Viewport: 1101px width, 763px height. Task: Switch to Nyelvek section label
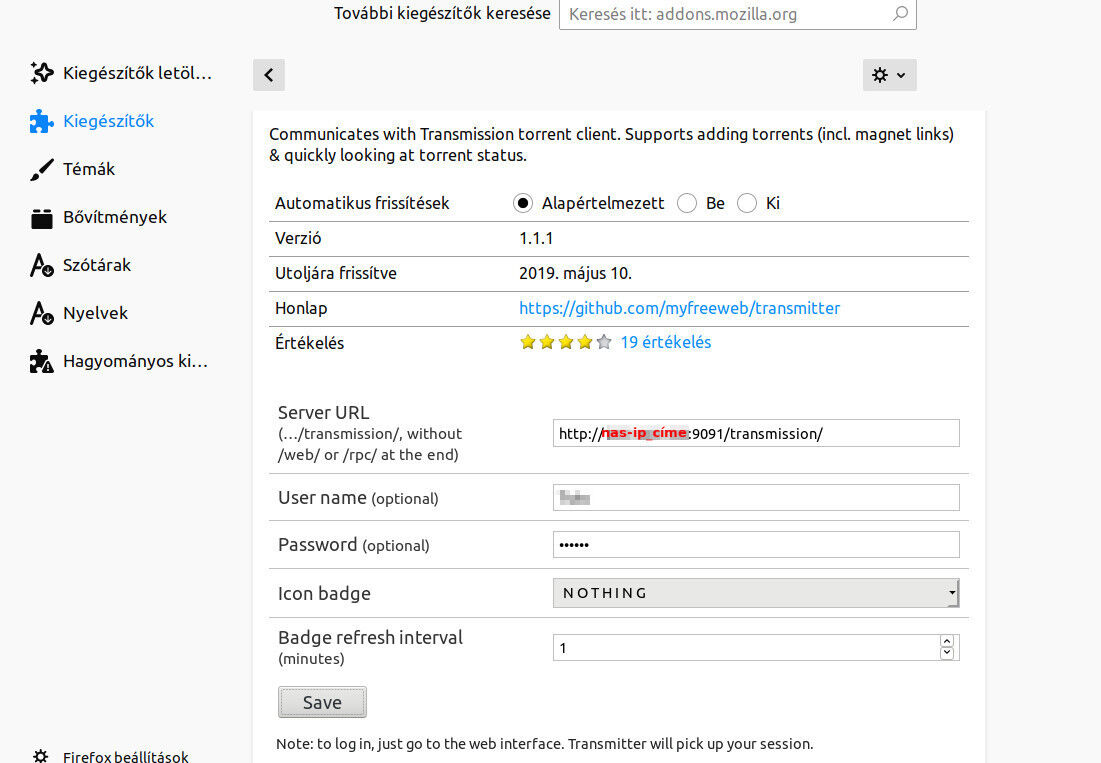coord(95,313)
